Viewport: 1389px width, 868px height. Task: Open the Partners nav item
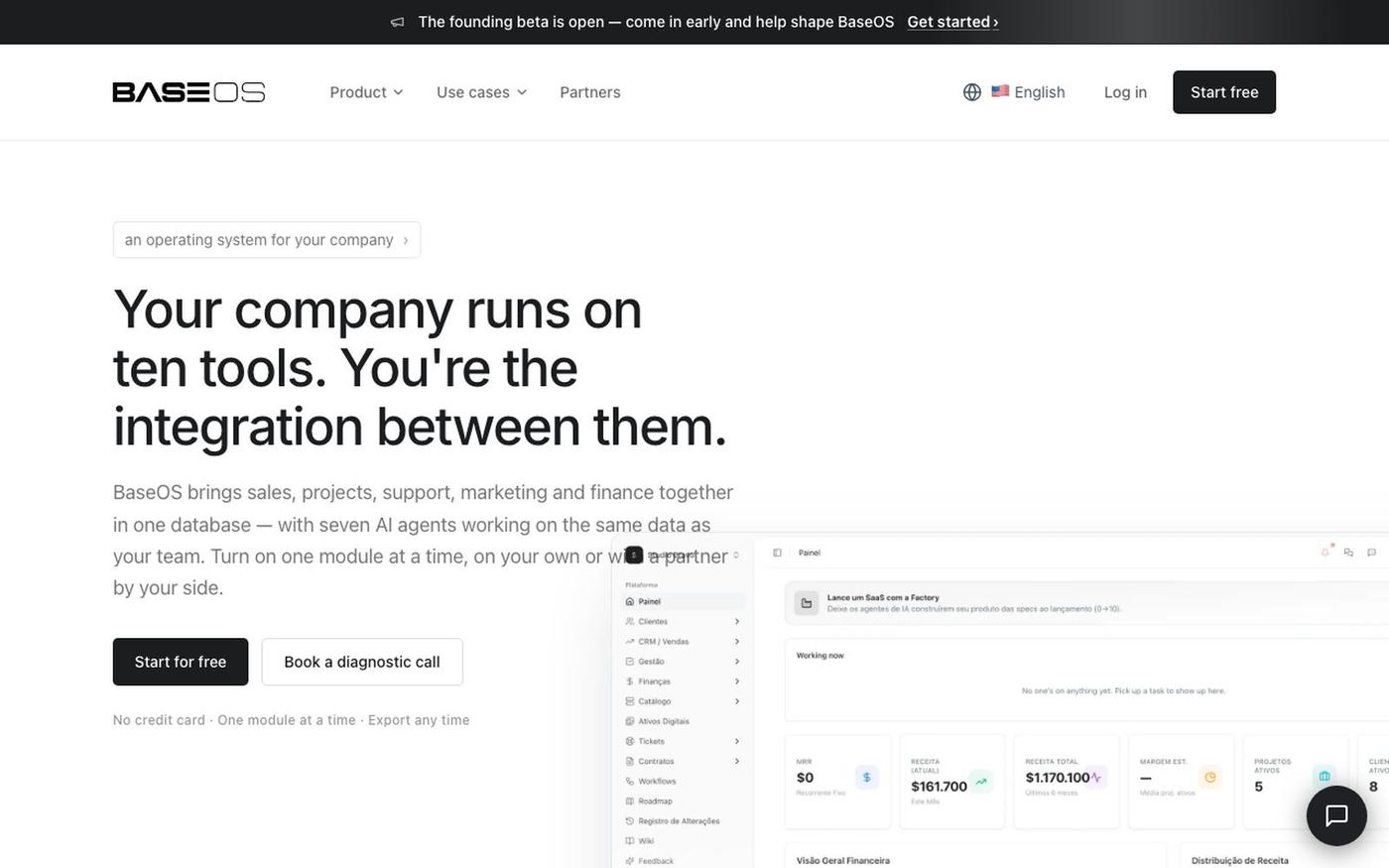tap(590, 92)
